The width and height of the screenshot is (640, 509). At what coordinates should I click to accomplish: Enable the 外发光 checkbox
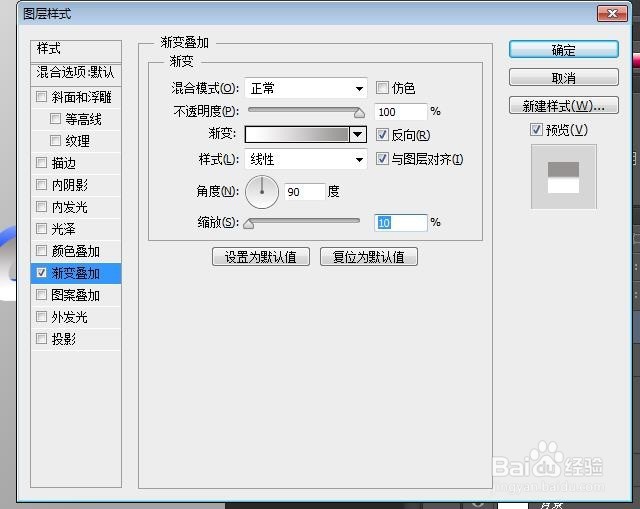pos(41,317)
